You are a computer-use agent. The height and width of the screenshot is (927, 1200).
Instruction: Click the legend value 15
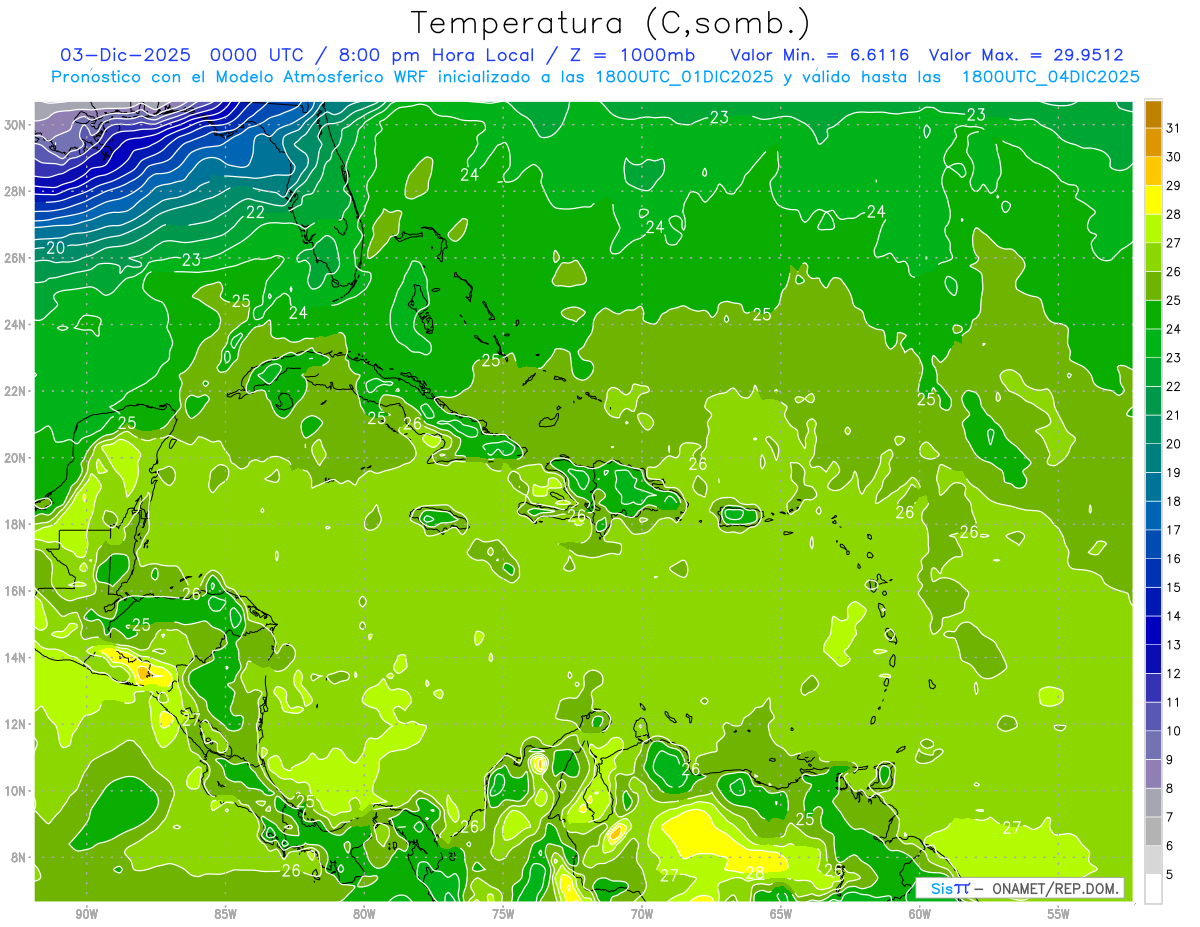click(x=1174, y=588)
